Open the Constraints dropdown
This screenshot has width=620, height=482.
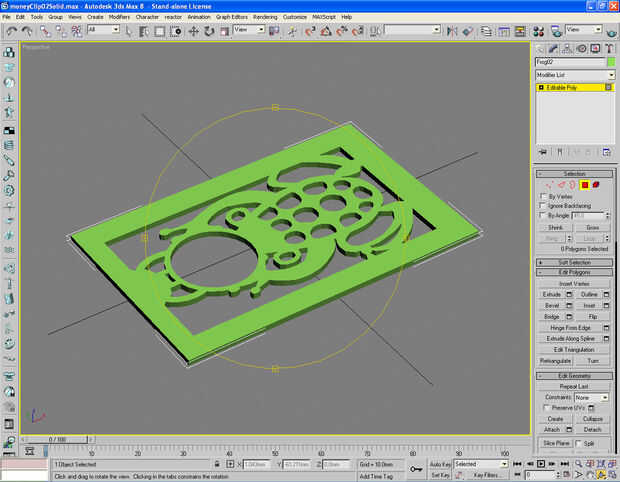click(592, 397)
